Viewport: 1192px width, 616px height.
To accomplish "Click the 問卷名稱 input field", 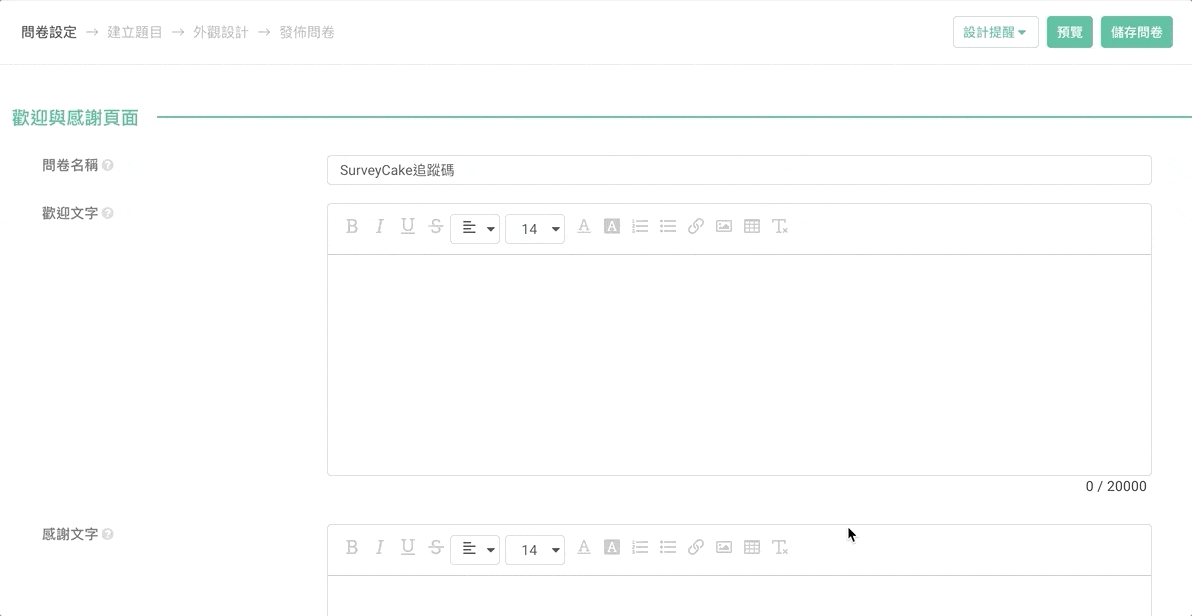I will pyautogui.click(x=739, y=170).
